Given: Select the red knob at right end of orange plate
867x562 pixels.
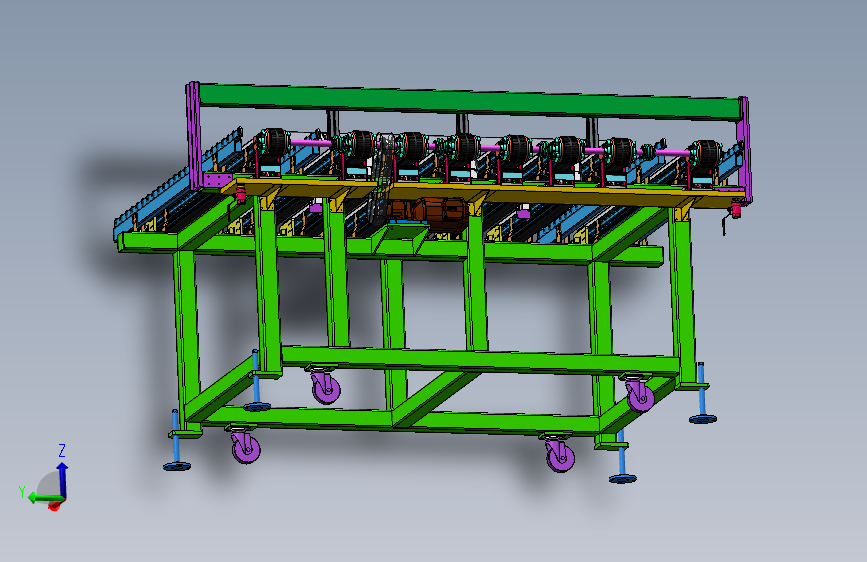Looking at the screenshot, I should 736,210.
